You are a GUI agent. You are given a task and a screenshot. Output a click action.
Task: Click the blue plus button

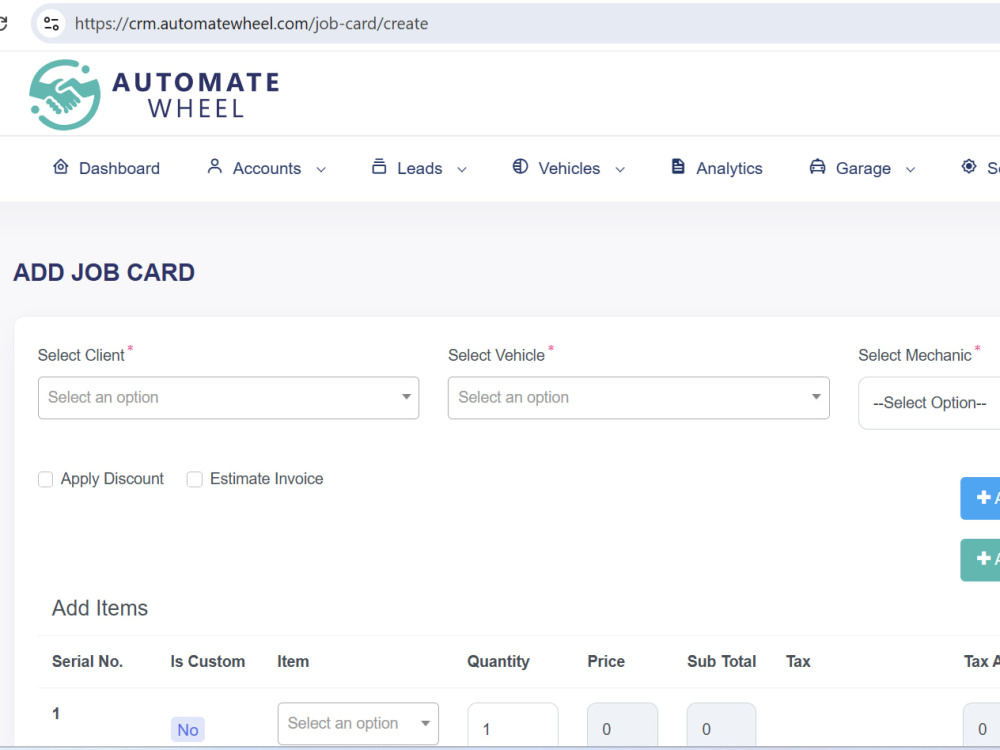coord(980,498)
